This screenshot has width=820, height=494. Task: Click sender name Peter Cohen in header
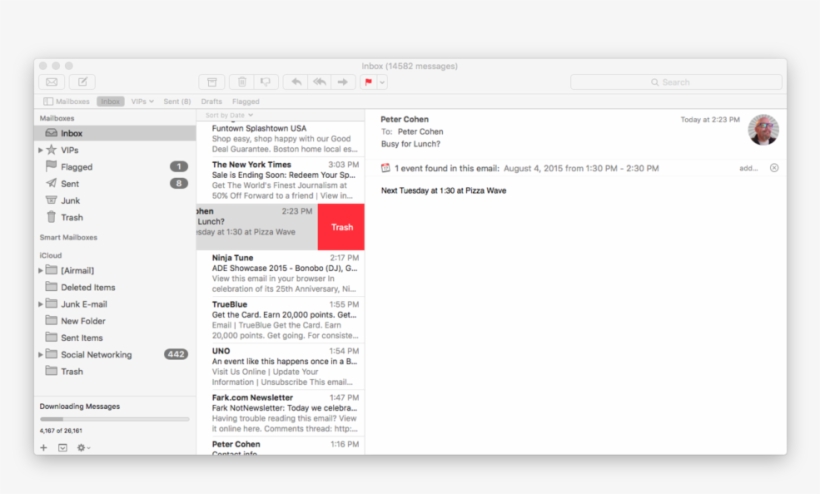404,119
